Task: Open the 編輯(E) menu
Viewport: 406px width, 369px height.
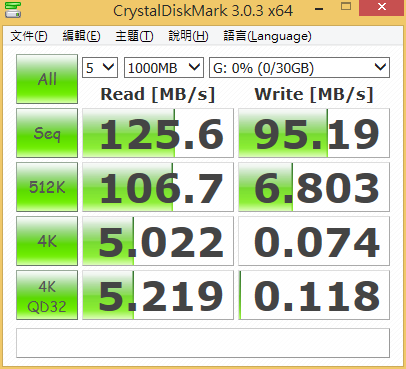Action: click(x=81, y=36)
